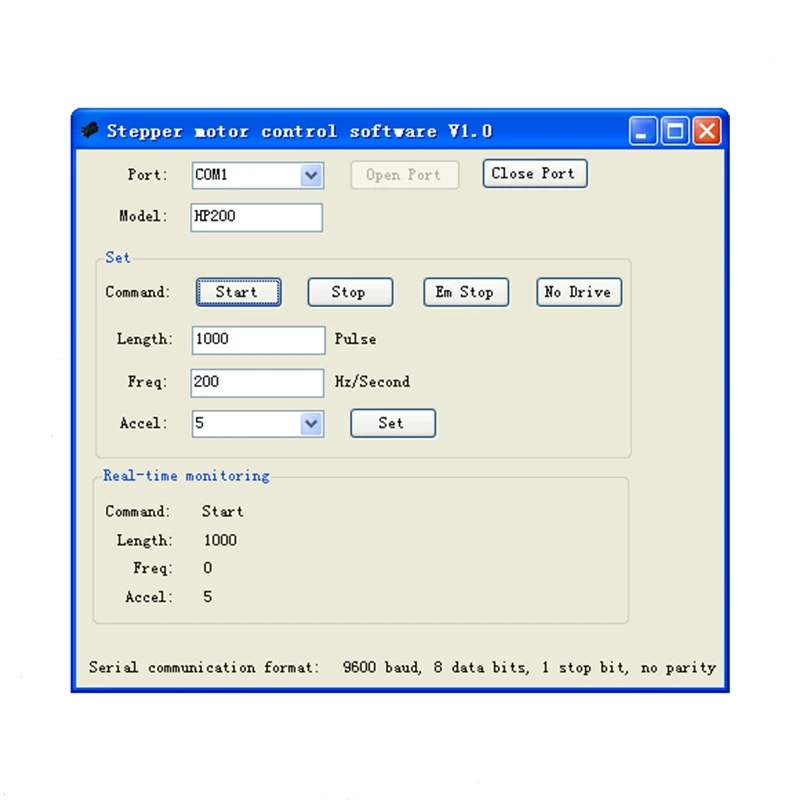The width and height of the screenshot is (800, 800).
Task: Click the 'Set' group title
Action: pos(118,258)
